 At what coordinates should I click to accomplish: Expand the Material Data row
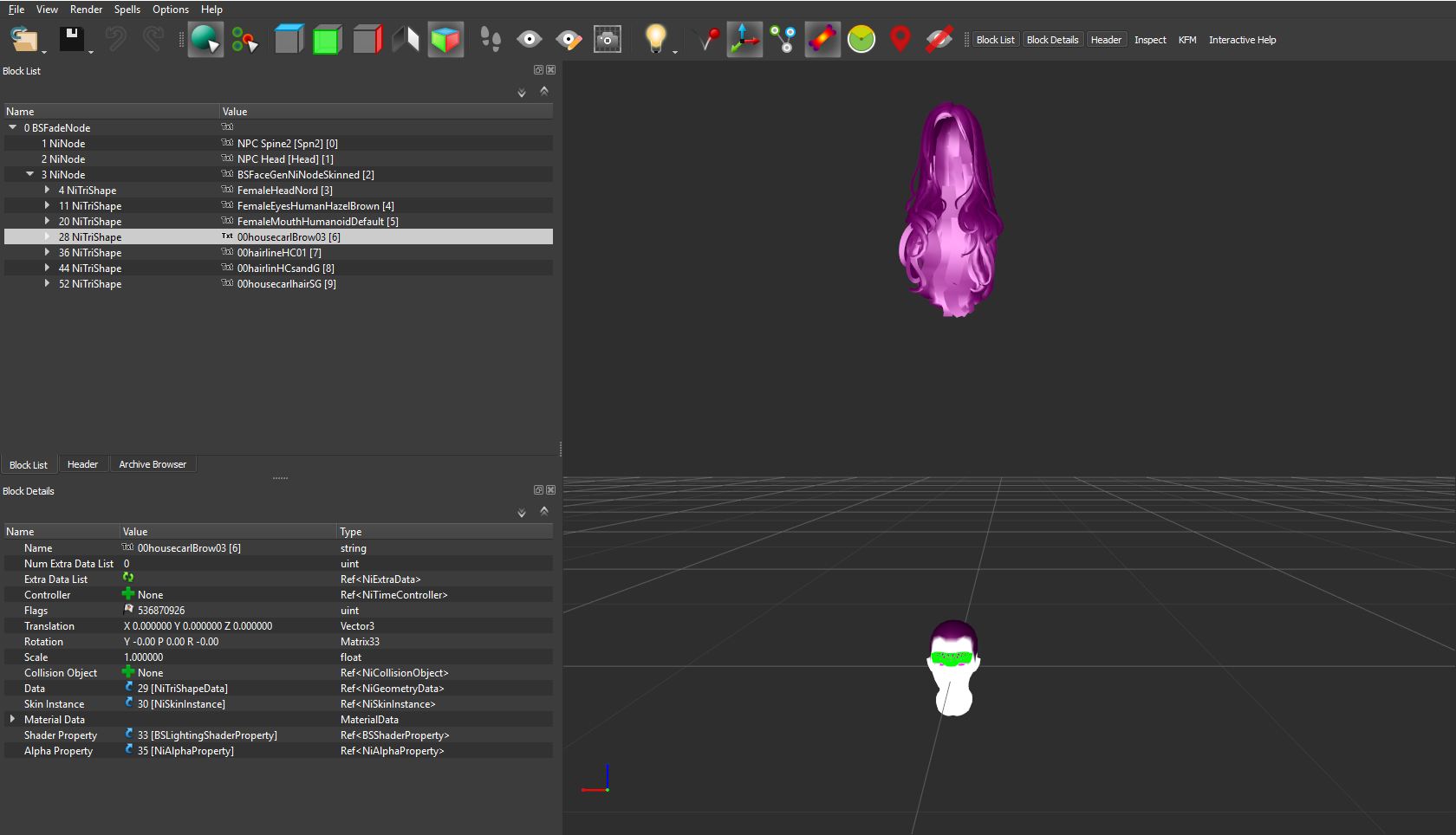(x=12, y=719)
